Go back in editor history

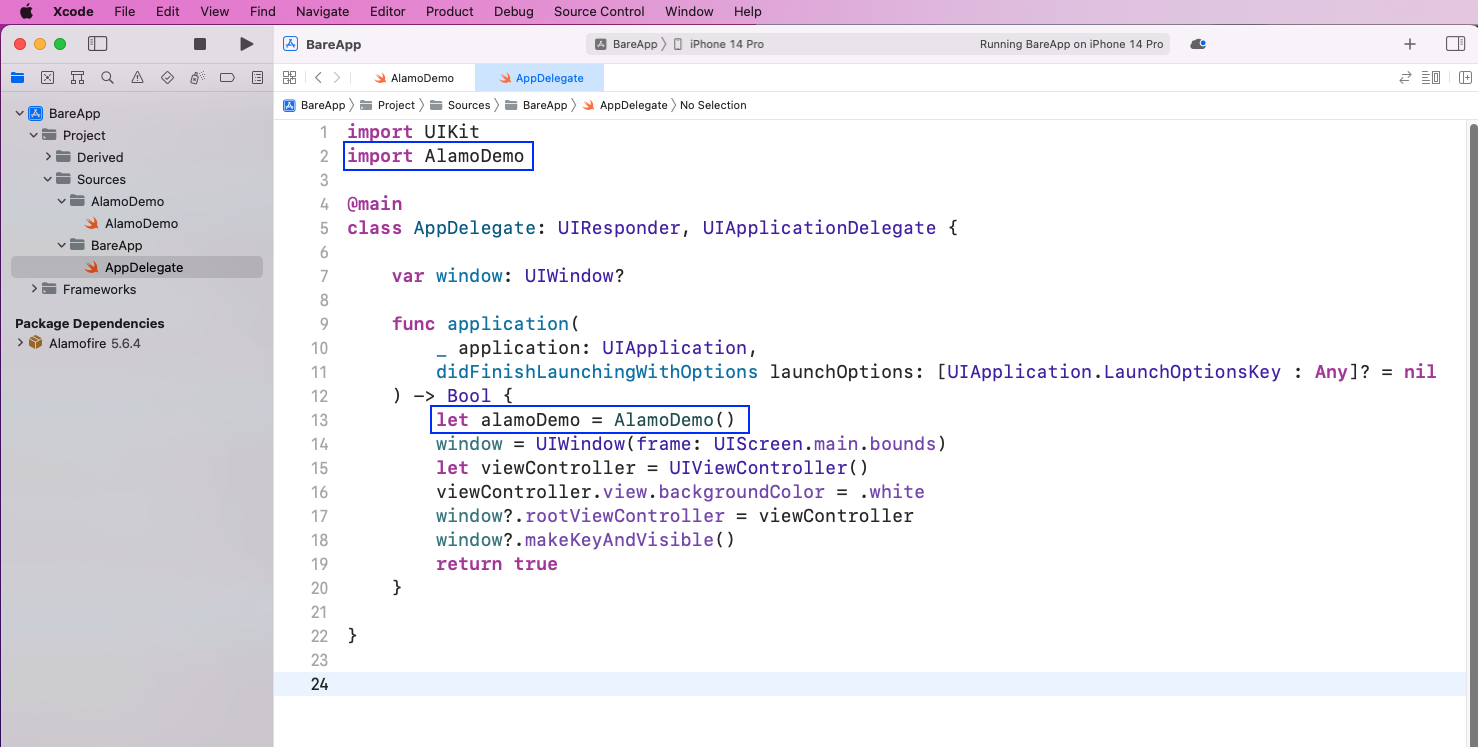coord(318,77)
